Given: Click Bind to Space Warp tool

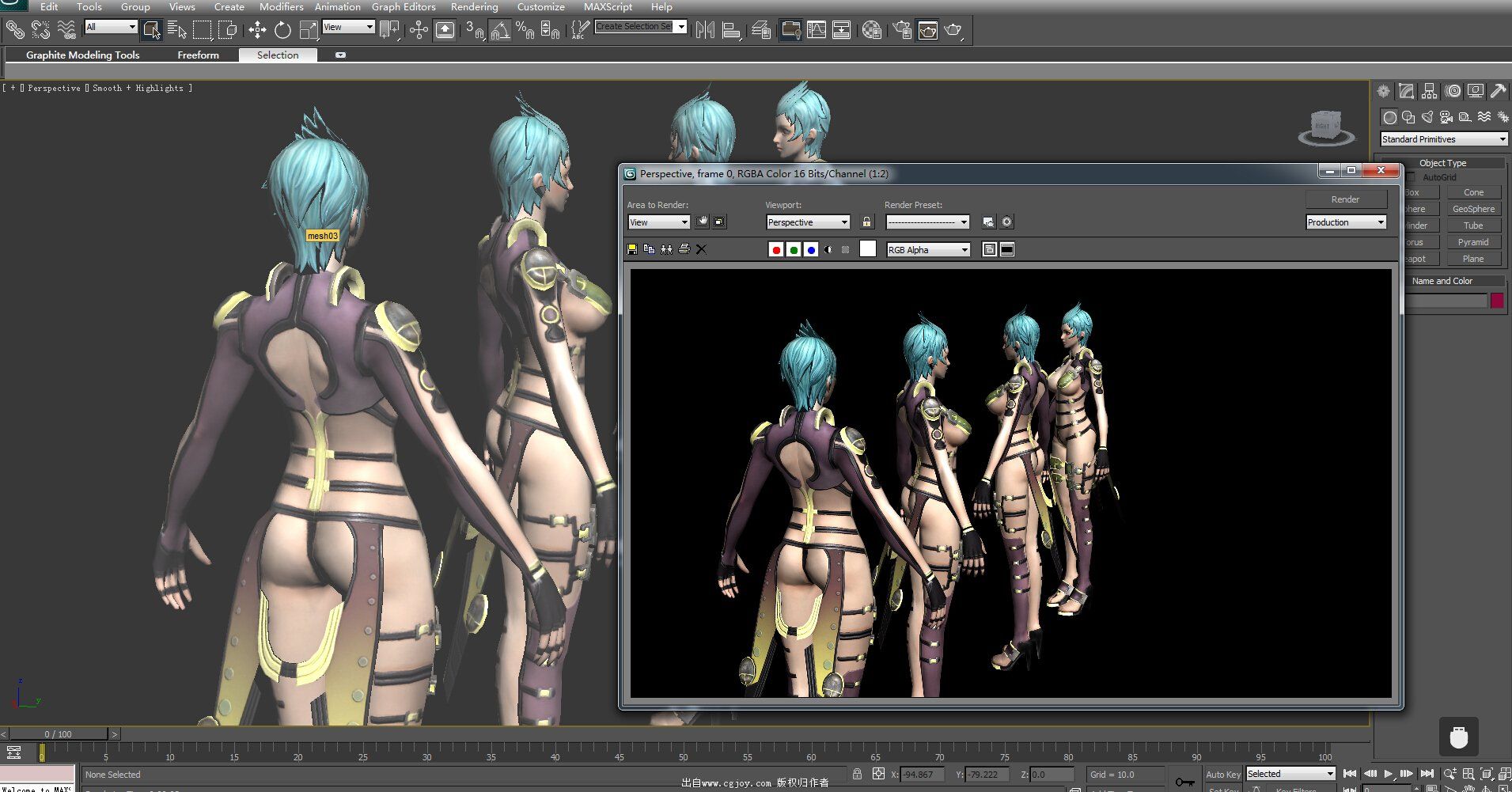Looking at the screenshot, I should point(66,30).
